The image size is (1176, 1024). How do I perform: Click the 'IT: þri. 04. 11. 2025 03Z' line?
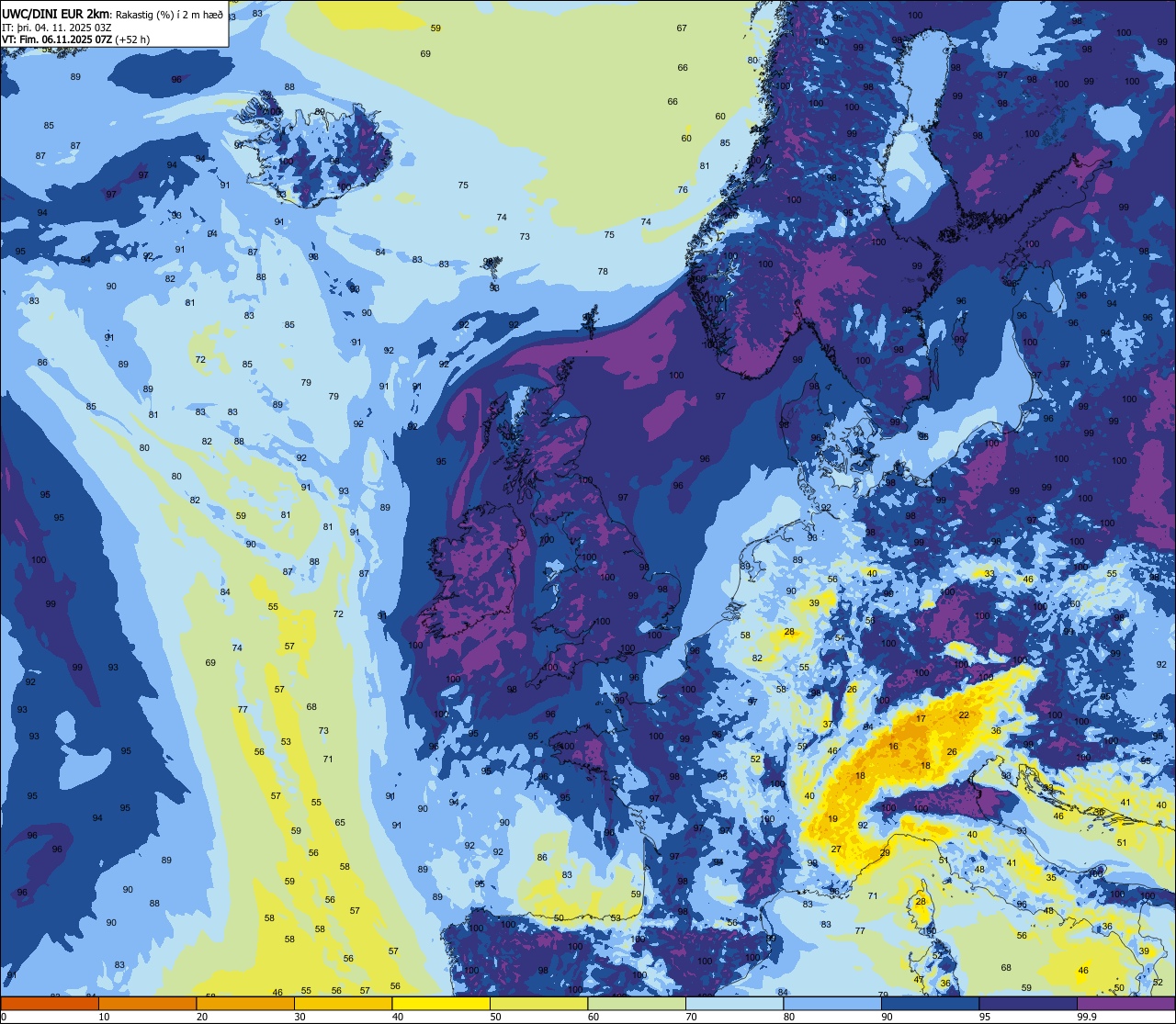(x=56, y=27)
